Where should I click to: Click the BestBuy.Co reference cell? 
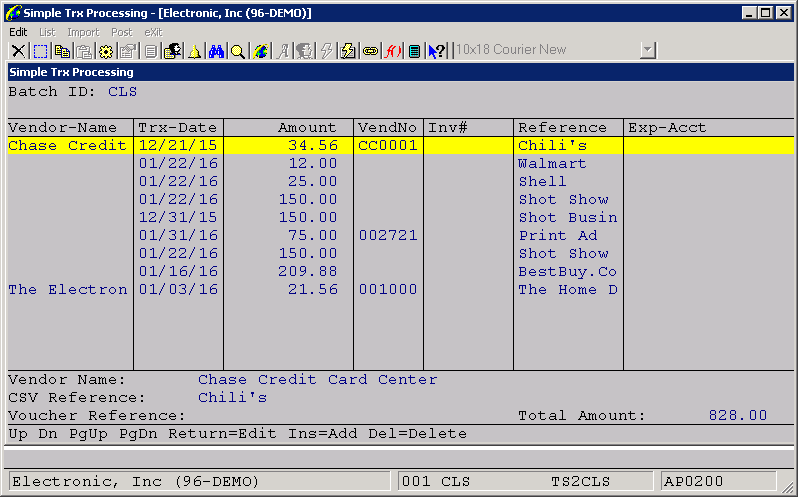(x=568, y=272)
